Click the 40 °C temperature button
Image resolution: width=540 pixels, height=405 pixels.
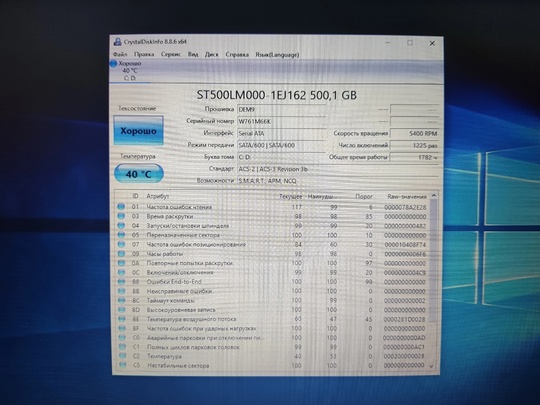[x=139, y=174]
